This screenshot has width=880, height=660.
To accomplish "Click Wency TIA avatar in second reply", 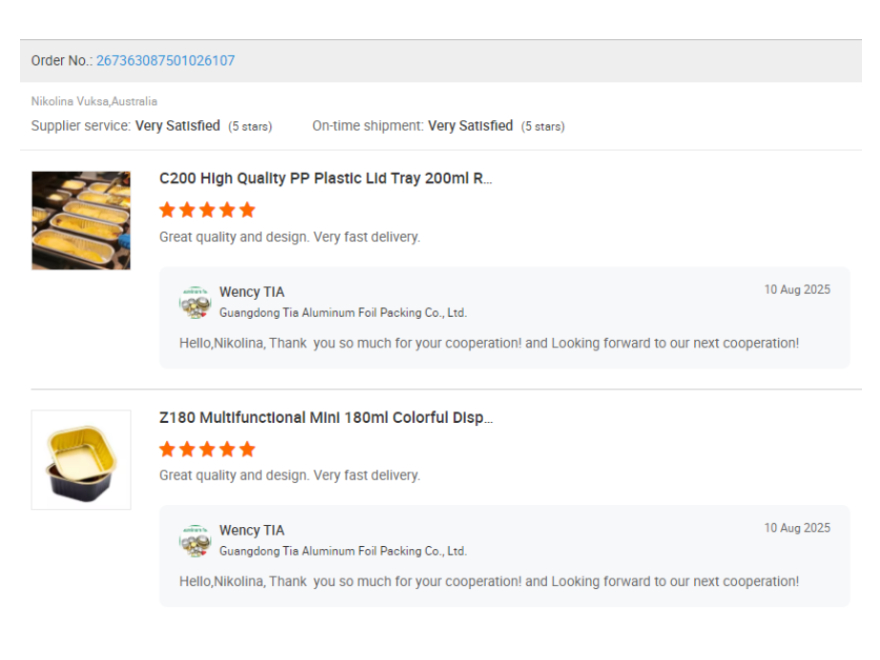I will [195, 541].
